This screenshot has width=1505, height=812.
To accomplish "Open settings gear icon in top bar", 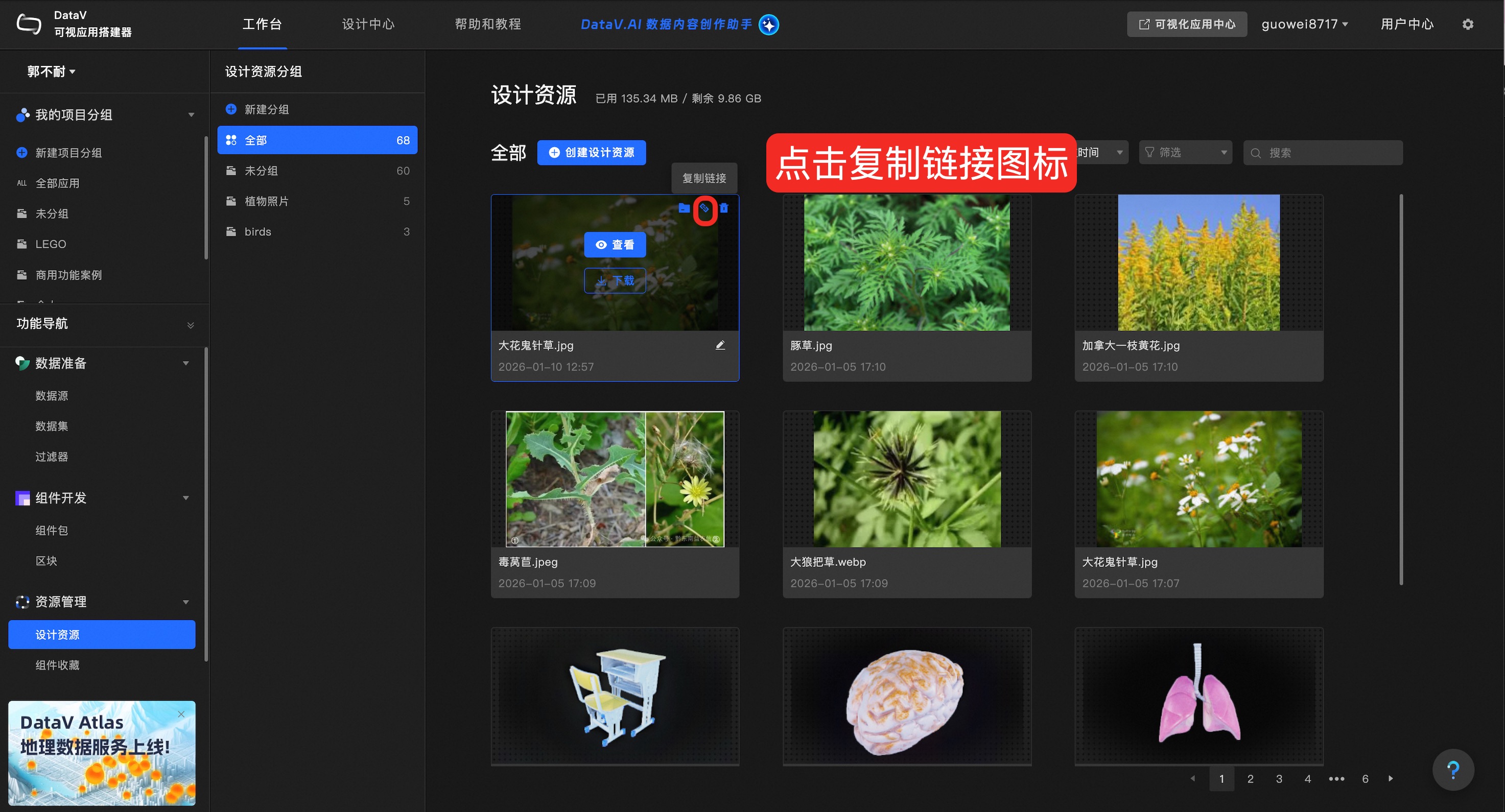I will [1468, 25].
